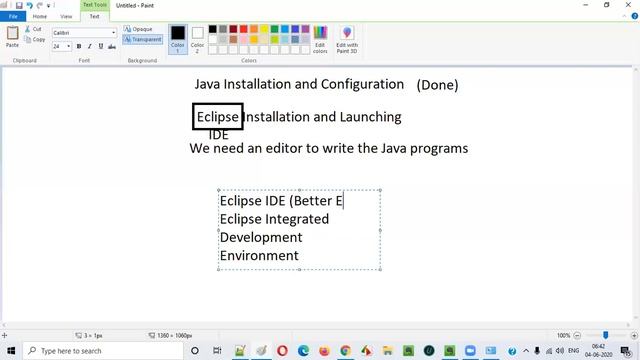Click the microphone tray icon
640x360 pixels.
click(x=537, y=351)
